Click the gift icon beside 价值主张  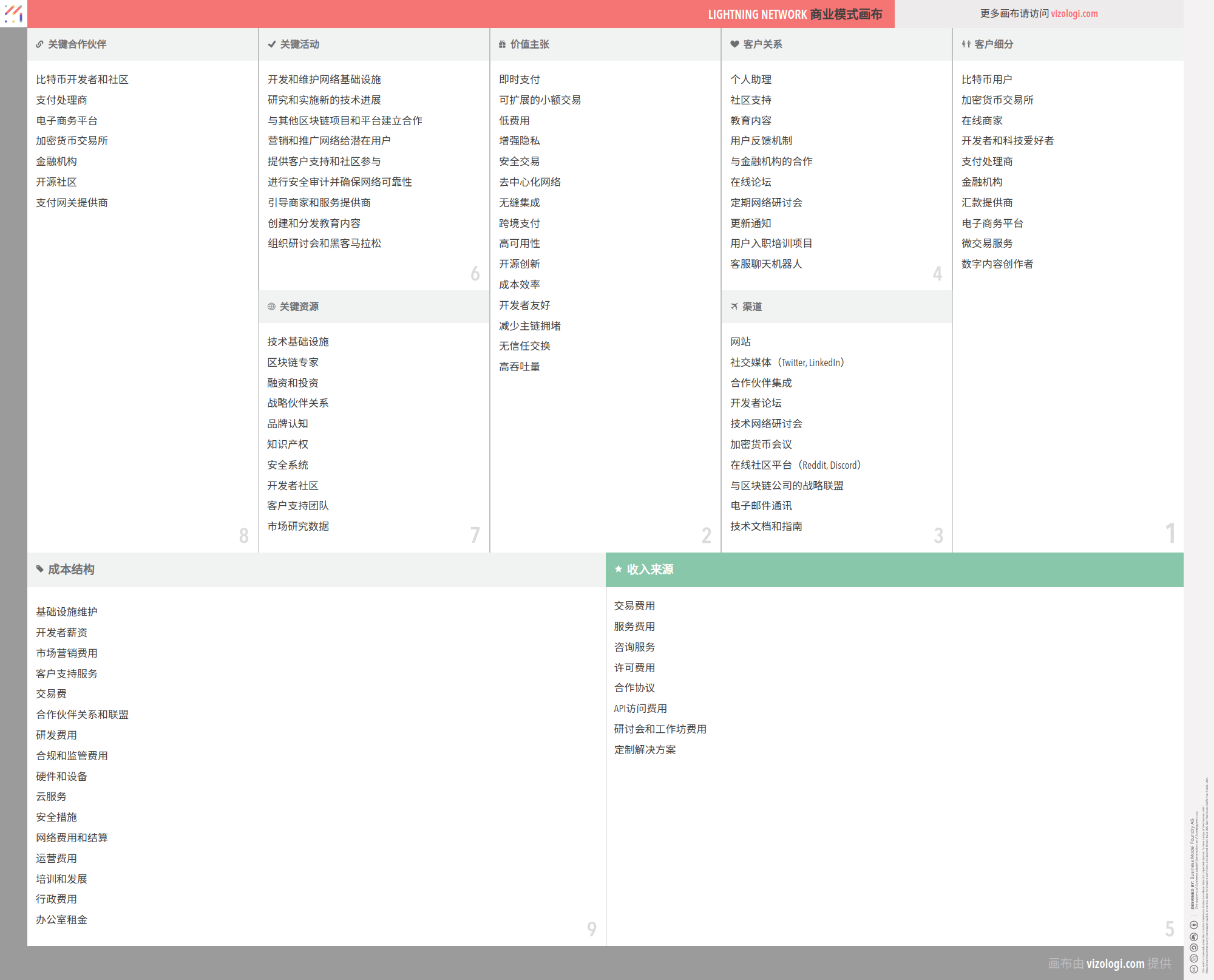click(502, 44)
